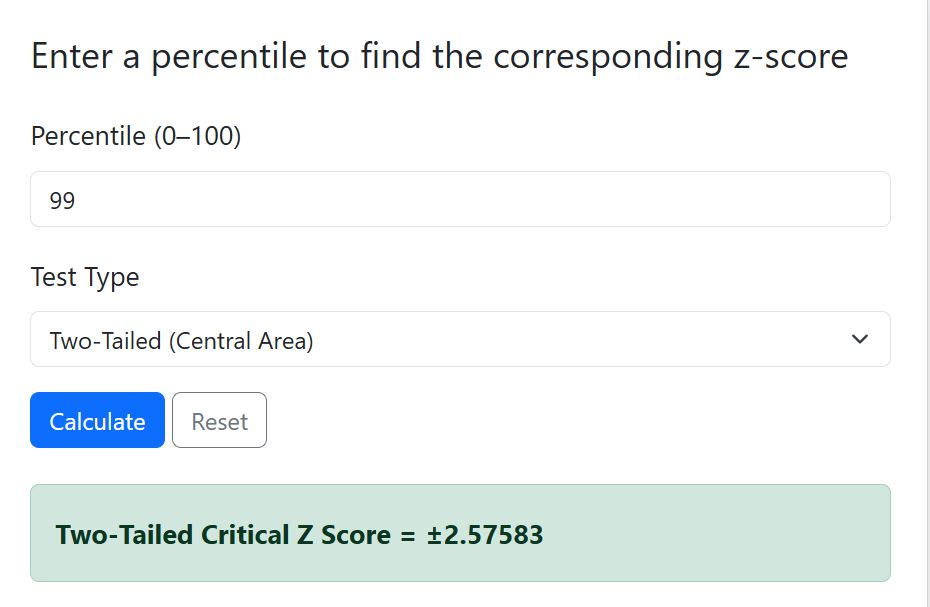Click the Reset button

point(219,420)
